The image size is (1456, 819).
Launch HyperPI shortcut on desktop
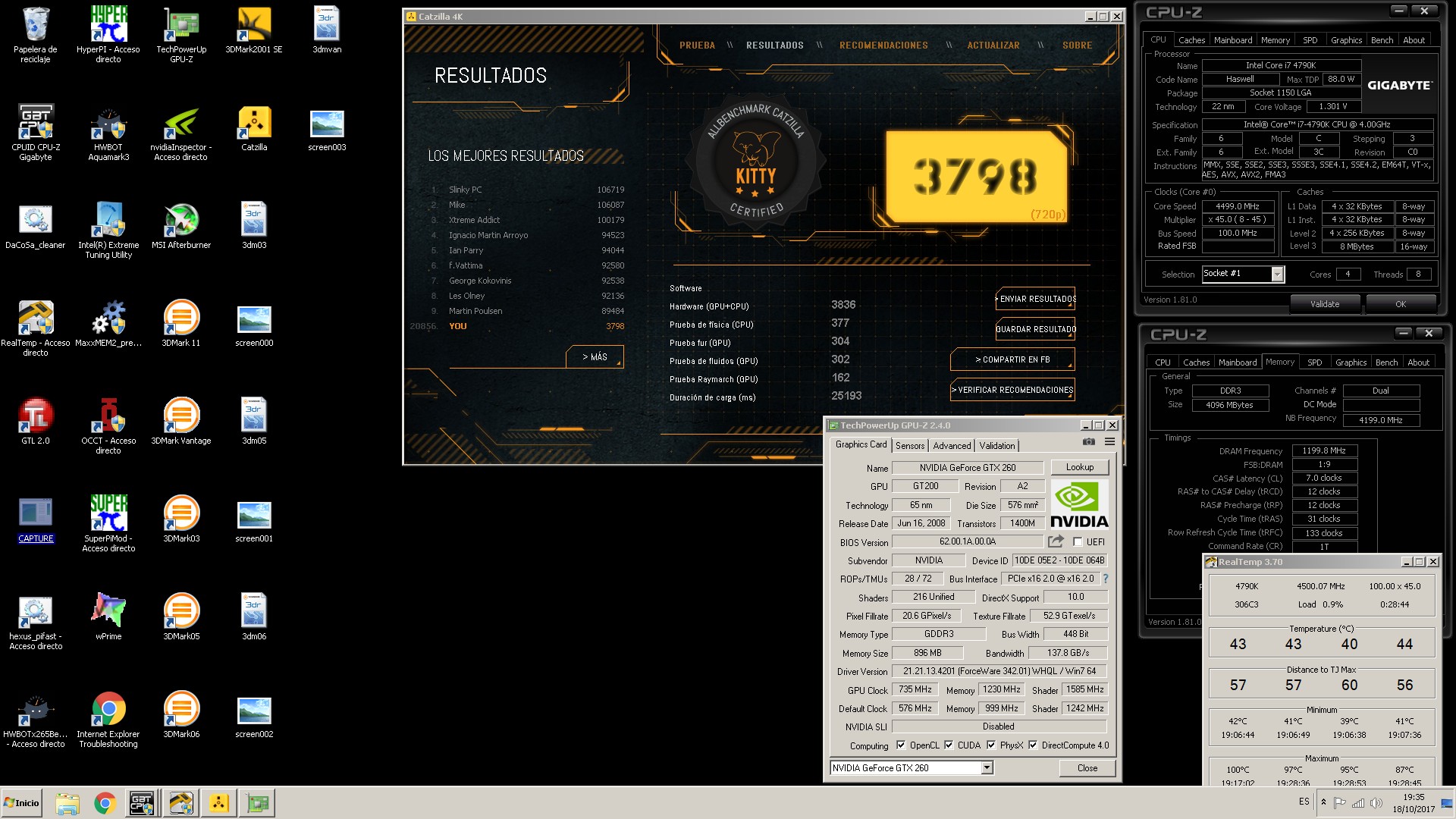coord(108,34)
